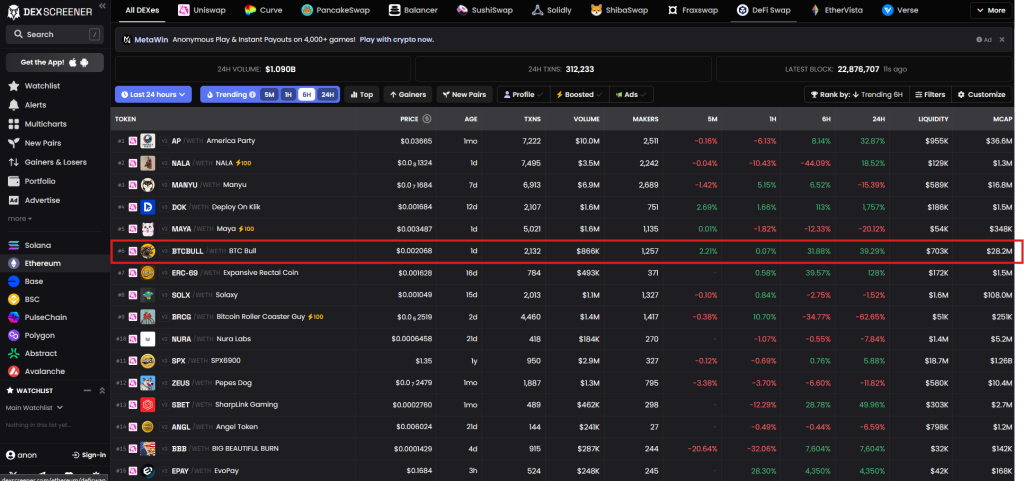The width and height of the screenshot is (1024, 481).
Task: Toggle the Profile filter
Action: (x=524, y=95)
